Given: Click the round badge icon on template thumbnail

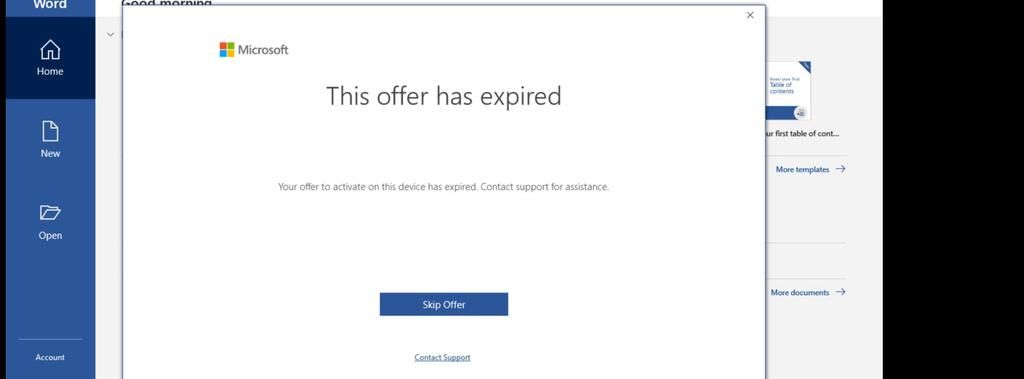Looking at the screenshot, I should click(x=800, y=113).
